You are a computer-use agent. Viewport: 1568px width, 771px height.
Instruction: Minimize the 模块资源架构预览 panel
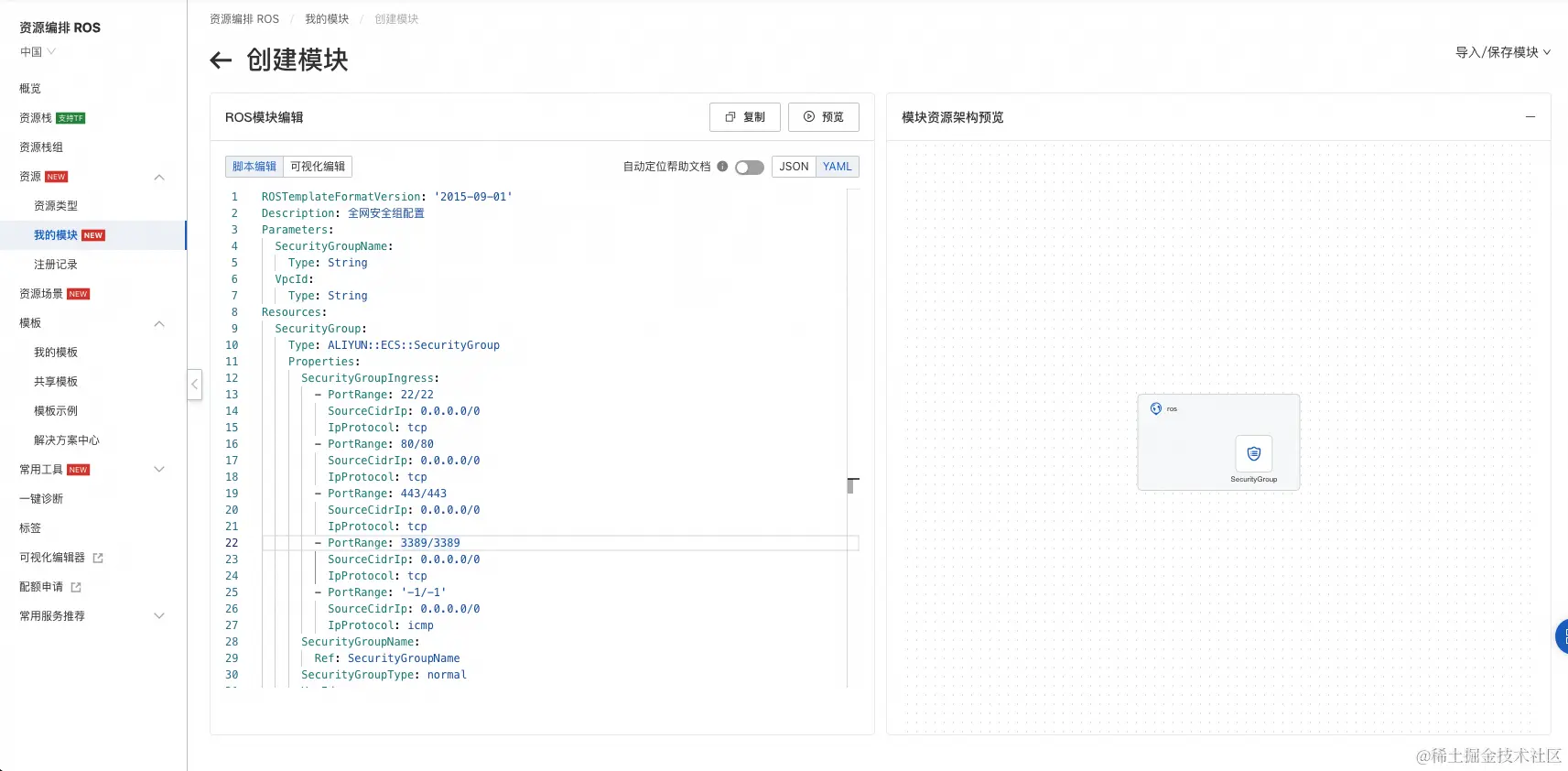coord(1530,117)
